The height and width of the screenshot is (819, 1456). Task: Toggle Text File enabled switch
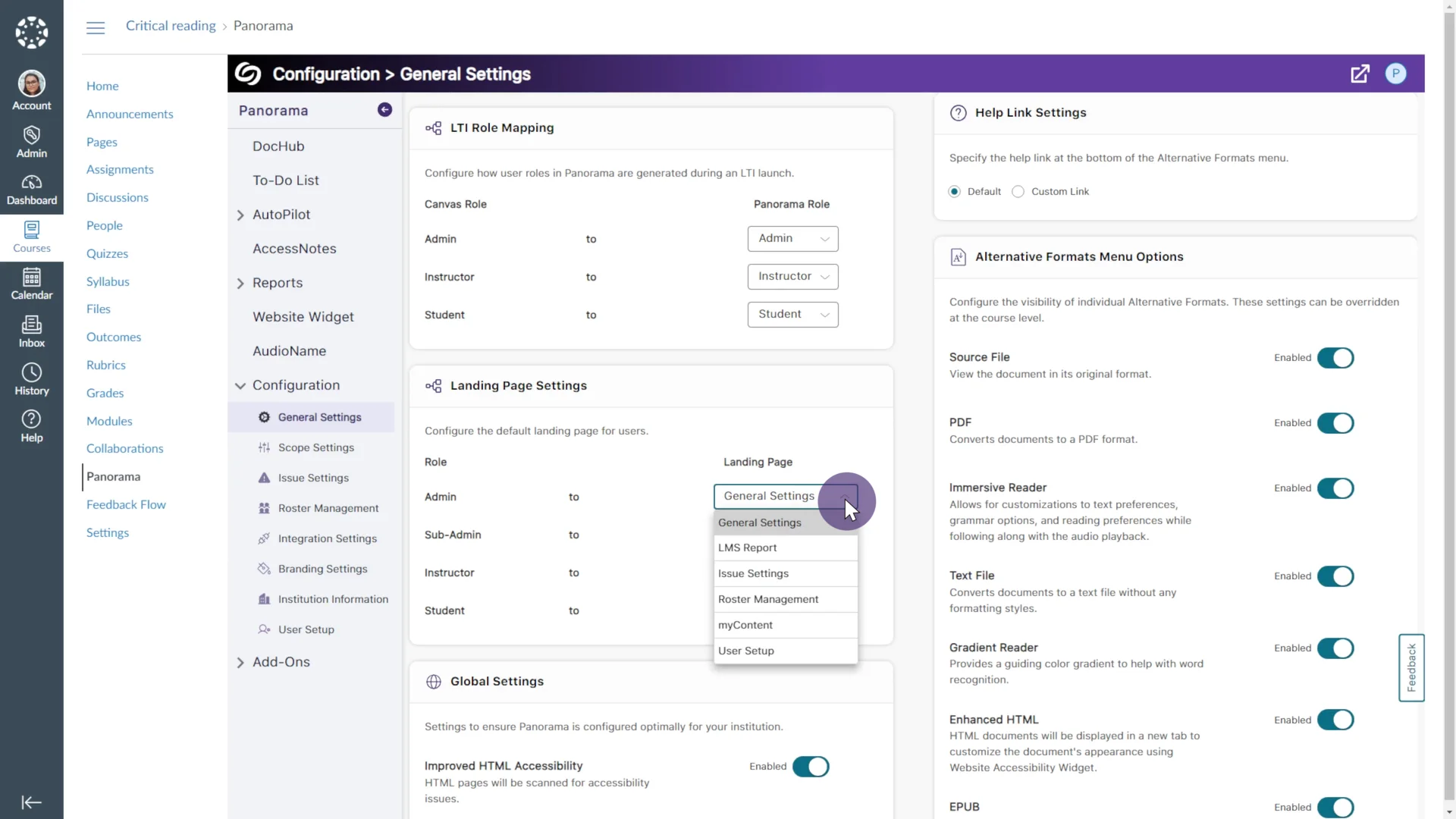coord(1335,576)
